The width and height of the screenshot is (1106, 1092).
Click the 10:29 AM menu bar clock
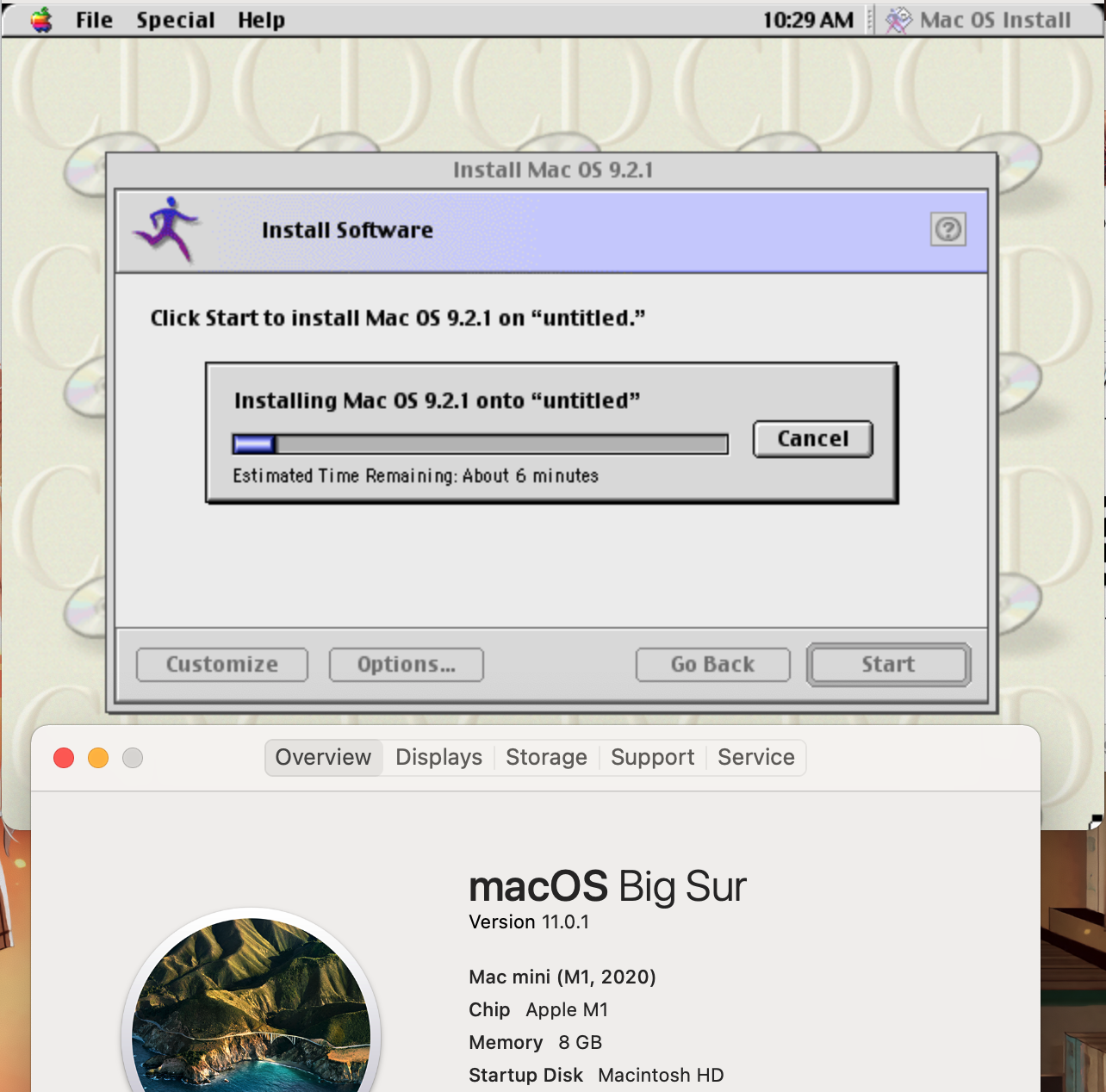(808, 20)
